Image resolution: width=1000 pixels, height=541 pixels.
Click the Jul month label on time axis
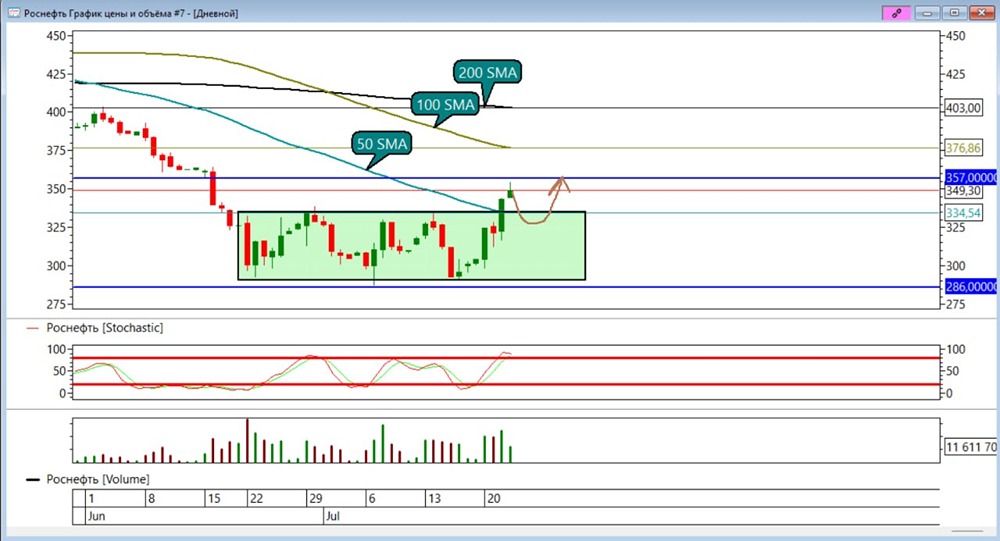pyautogui.click(x=333, y=515)
